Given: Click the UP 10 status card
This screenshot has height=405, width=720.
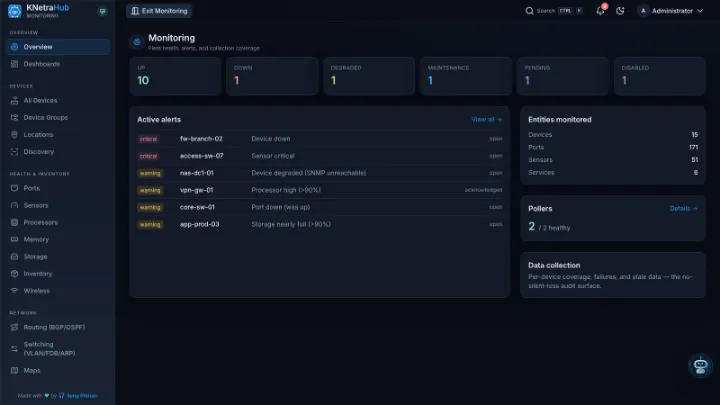Looking at the screenshot, I should coord(175,76).
